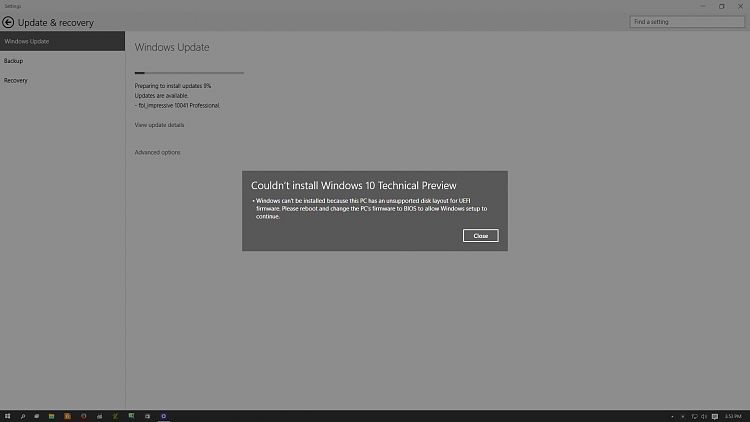Open the Advanced options link
750x422 pixels.
(157, 152)
